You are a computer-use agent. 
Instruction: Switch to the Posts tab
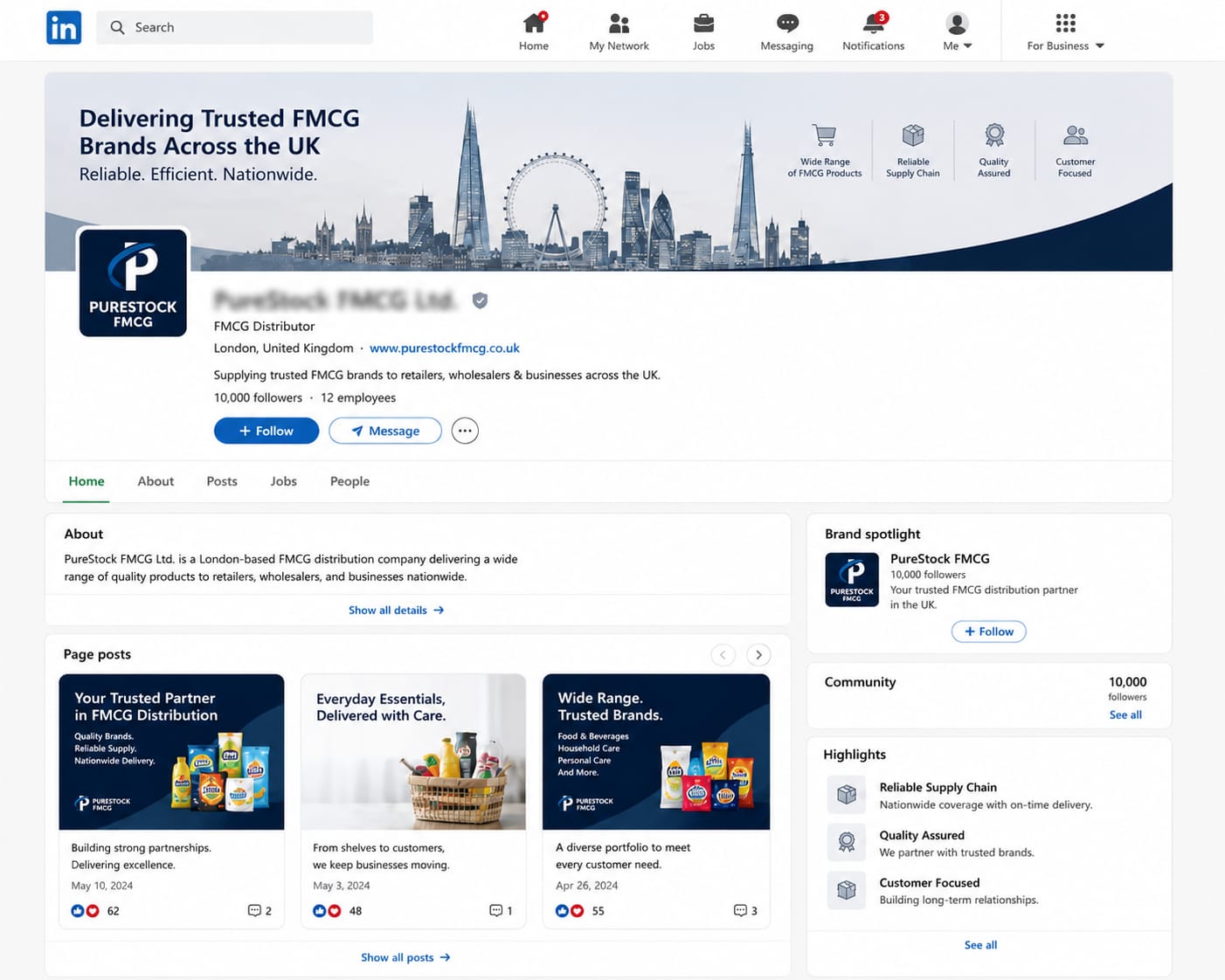click(x=222, y=481)
